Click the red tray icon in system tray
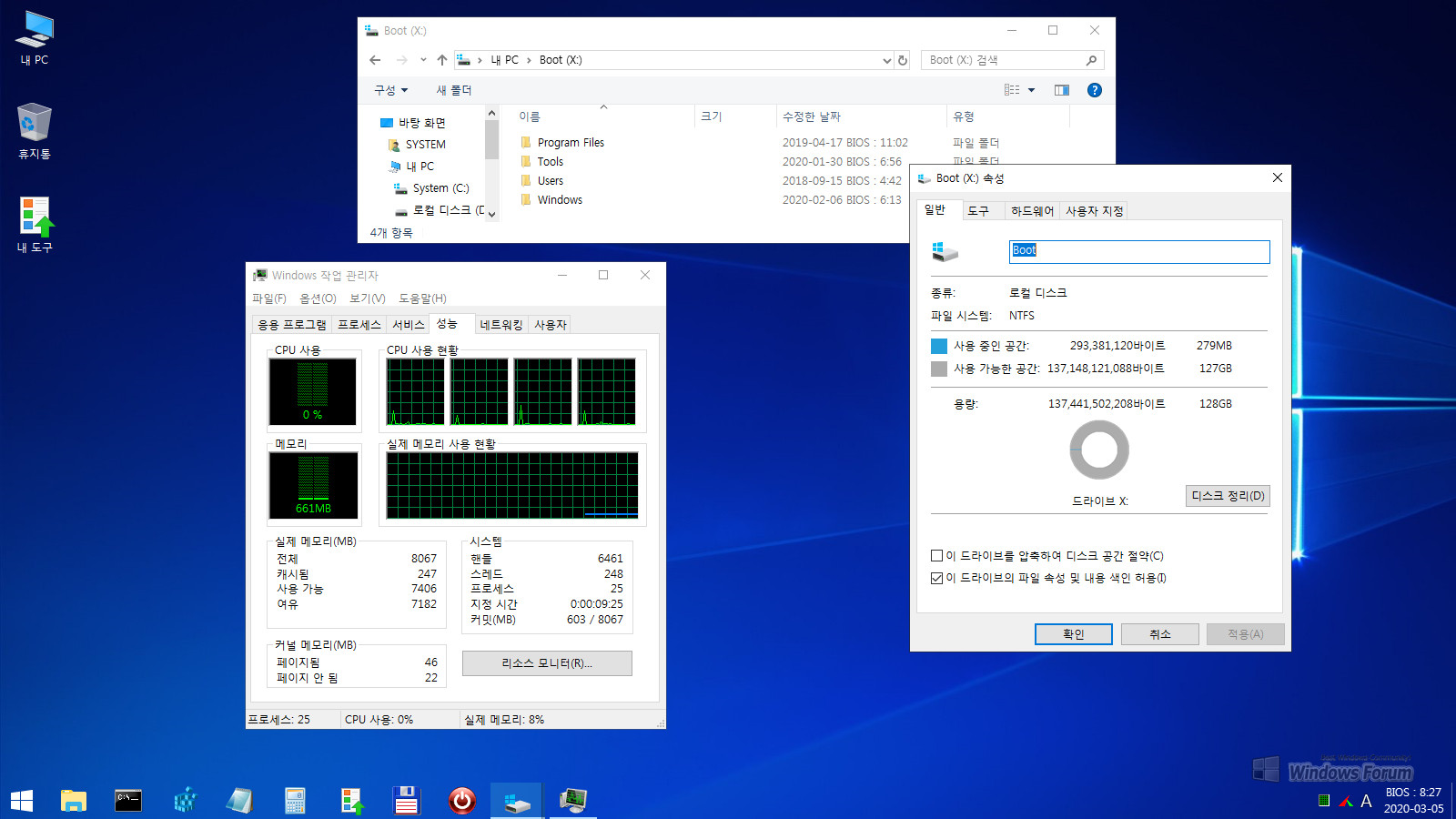1456x819 pixels. point(1346,801)
